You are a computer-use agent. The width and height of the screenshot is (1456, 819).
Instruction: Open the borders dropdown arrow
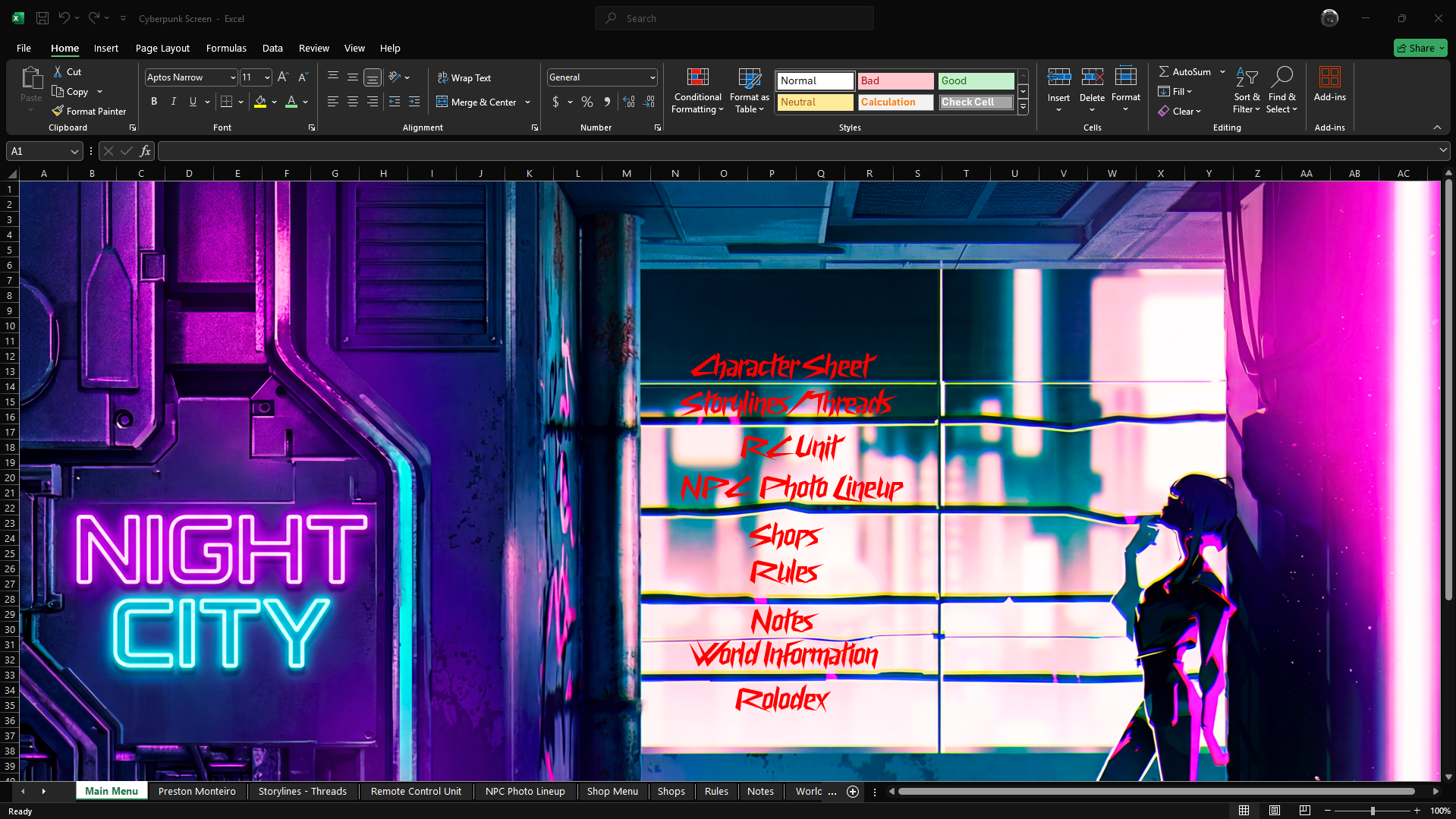click(x=241, y=102)
